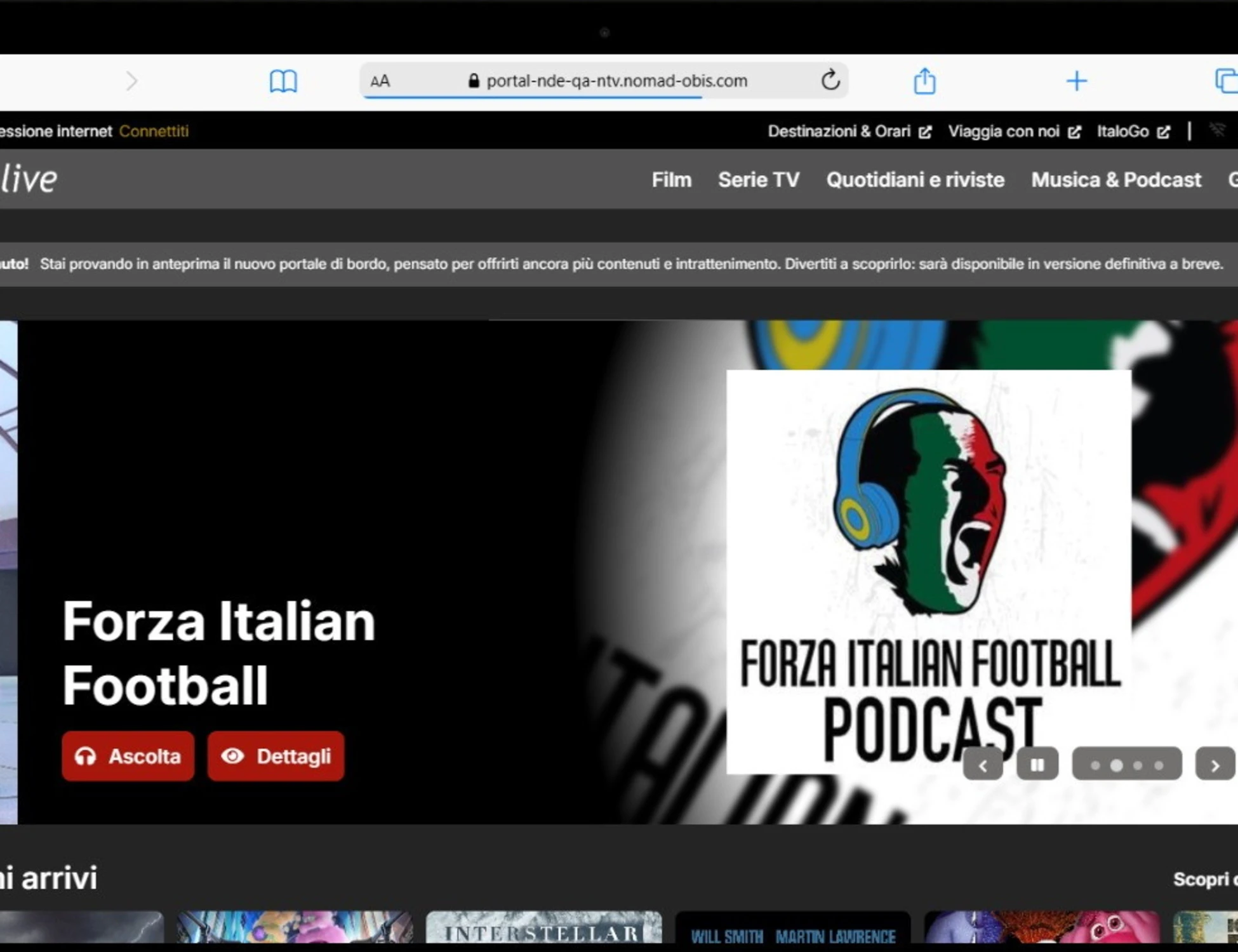Open the Will Smith Martin Lawrence movie thumbnail
Image resolution: width=1238 pixels, height=952 pixels.
(793, 927)
